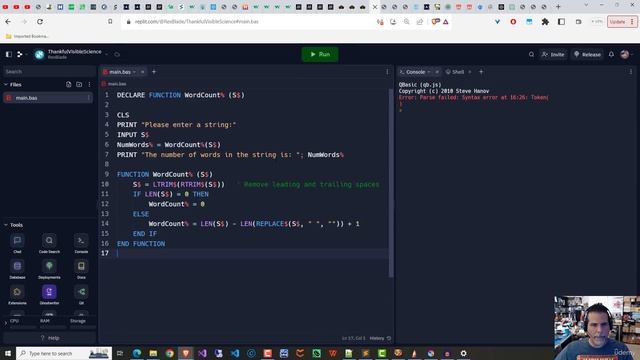
Task: Click the END FUNCTION line in editor
Action: coord(141,244)
